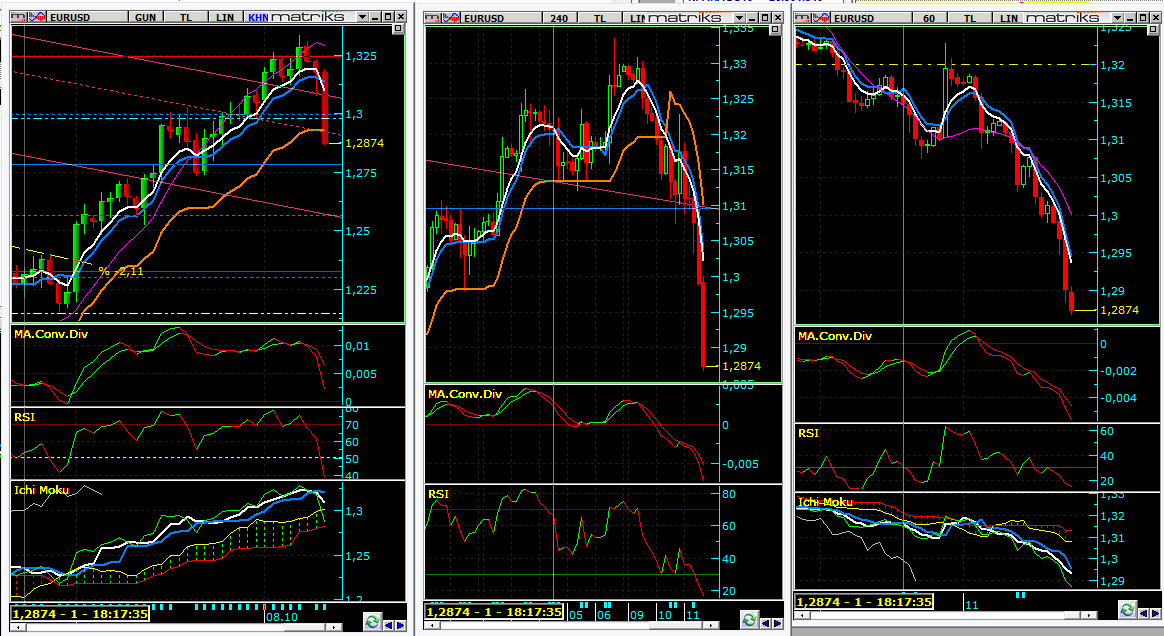The width and height of the screenshot is (1164, 636).
Task: Close the 60 EURUSD chart window
Action: (x=1155, y=18)
